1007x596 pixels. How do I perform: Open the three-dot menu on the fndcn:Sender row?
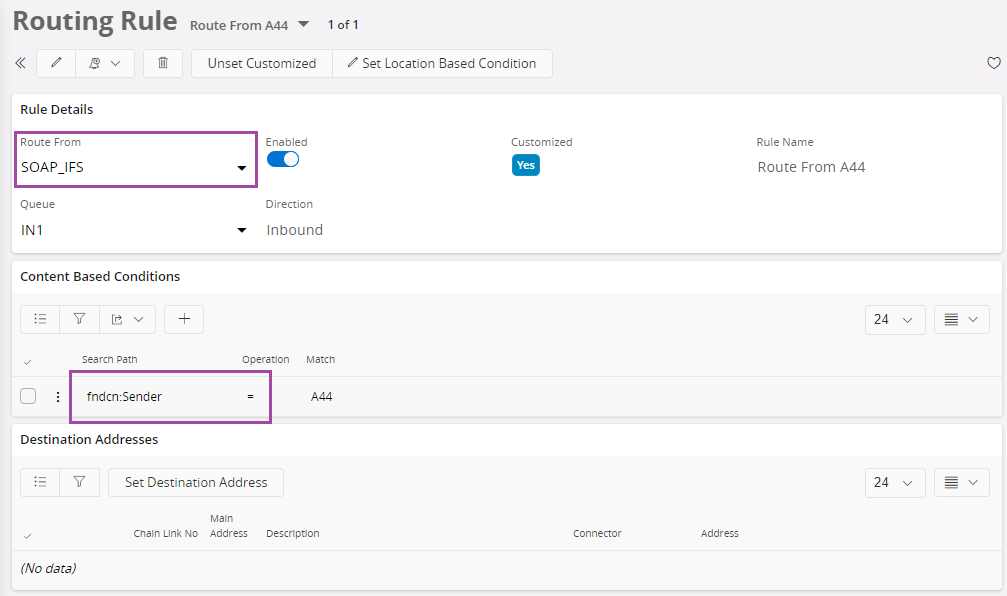tap(57, 397)
